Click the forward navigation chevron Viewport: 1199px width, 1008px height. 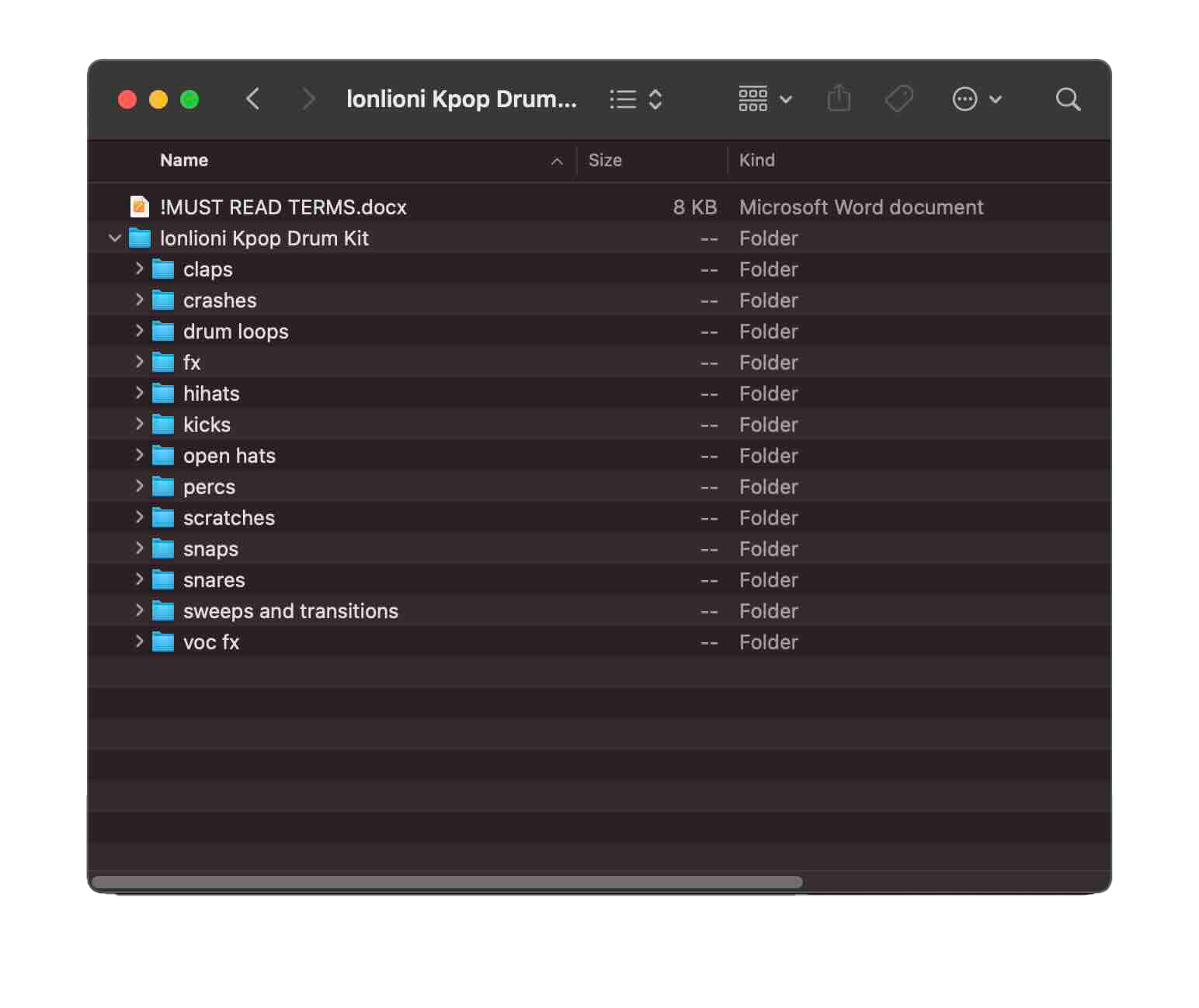(308, 99)
